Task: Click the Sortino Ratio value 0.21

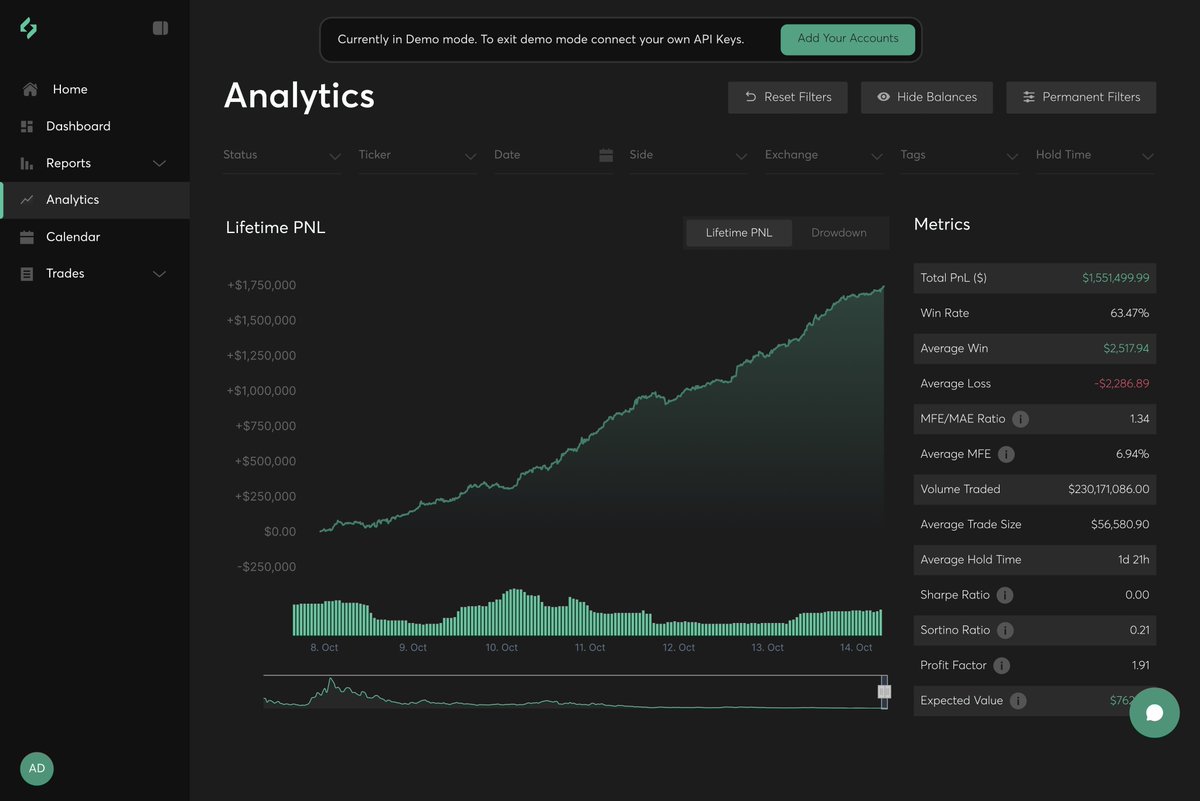Action: (x=1140, y=630)
